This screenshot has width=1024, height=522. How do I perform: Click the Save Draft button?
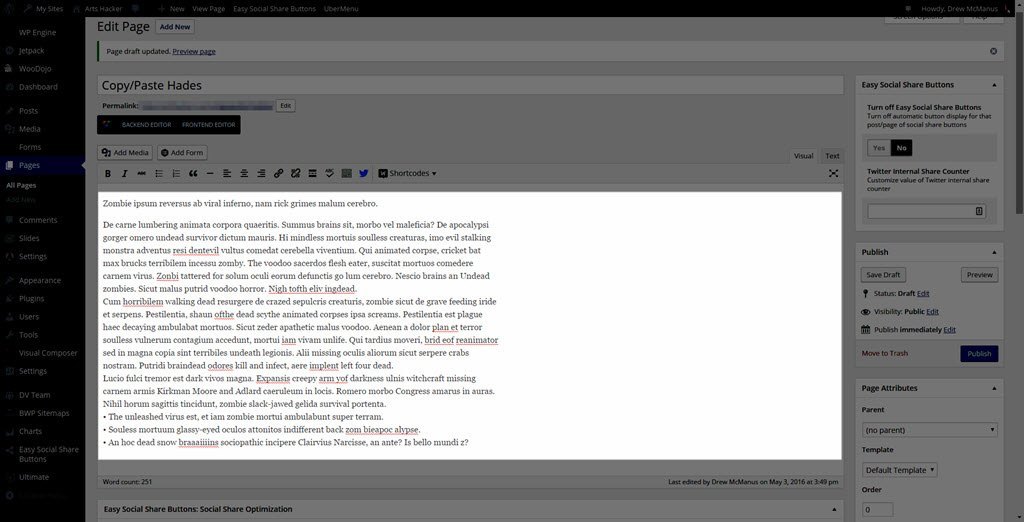(883, 275)
